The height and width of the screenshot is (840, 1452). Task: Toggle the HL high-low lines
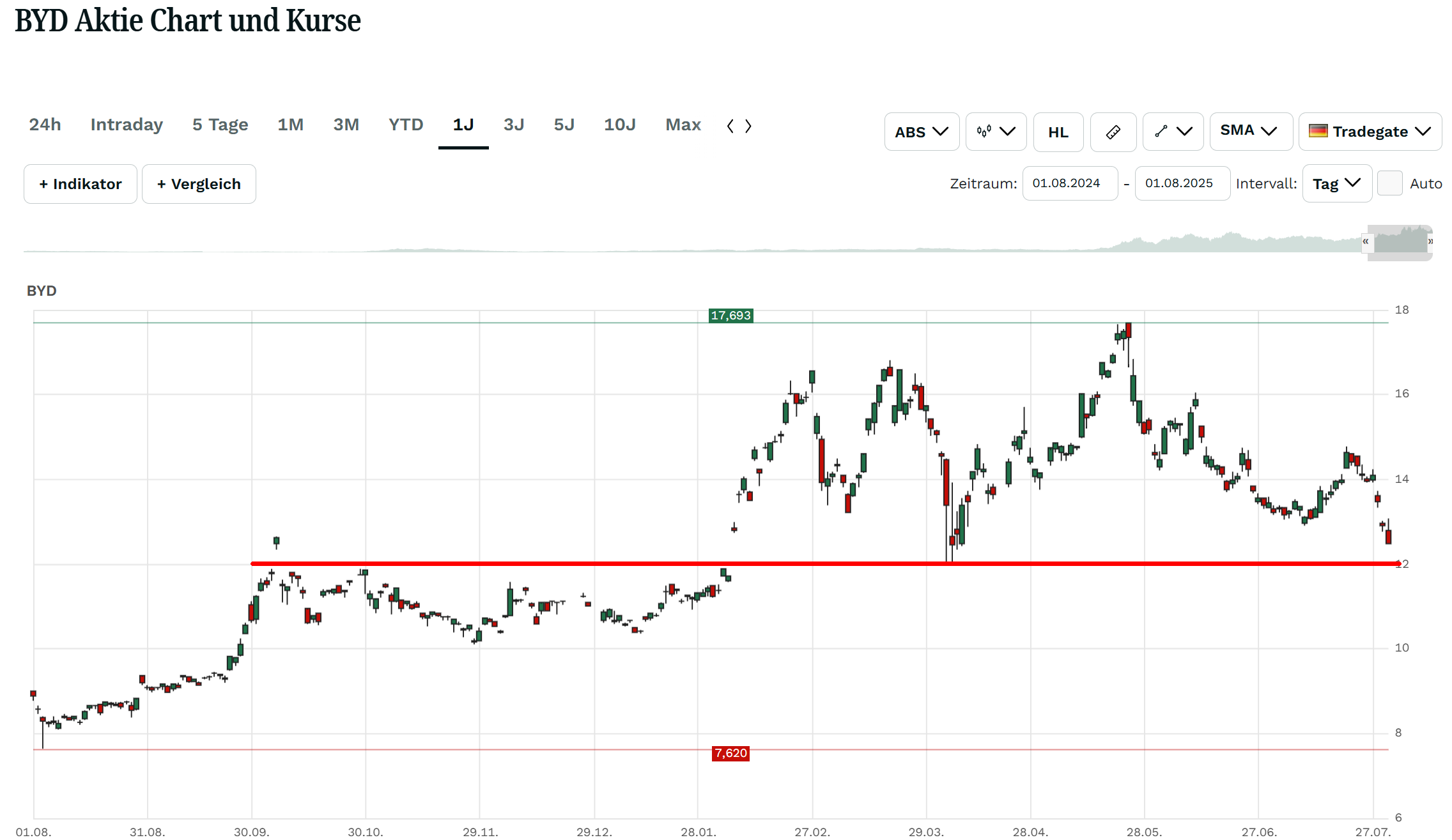coord(1058,132)
